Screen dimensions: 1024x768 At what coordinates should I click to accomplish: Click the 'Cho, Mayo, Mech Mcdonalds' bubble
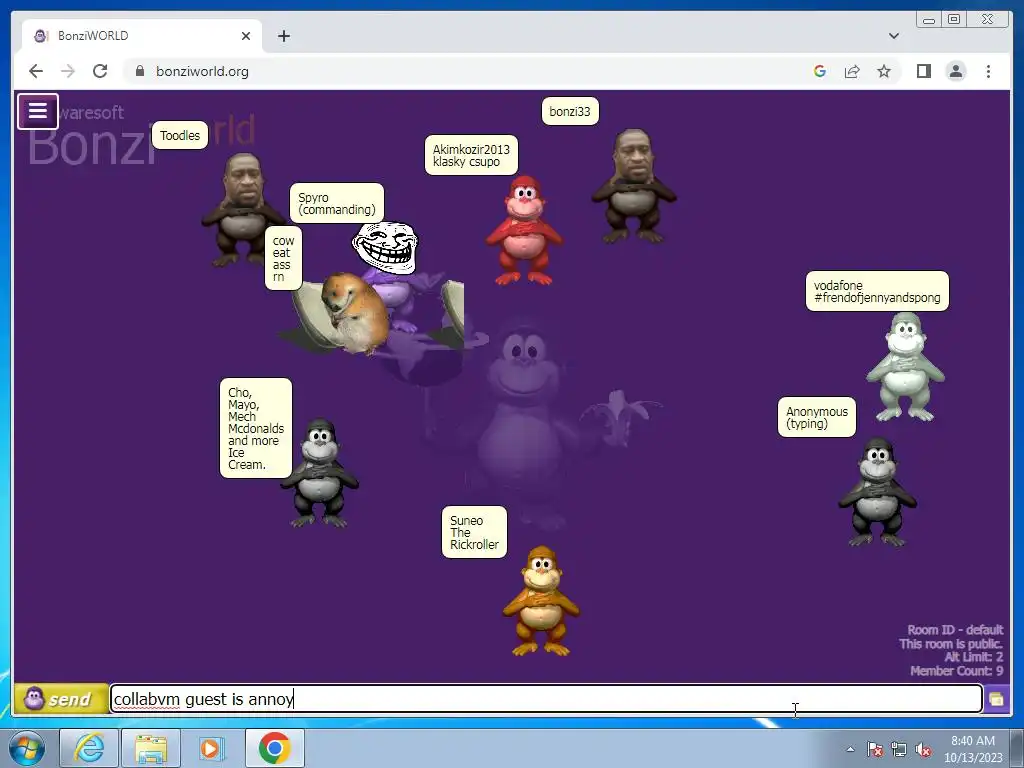point(256,428)
